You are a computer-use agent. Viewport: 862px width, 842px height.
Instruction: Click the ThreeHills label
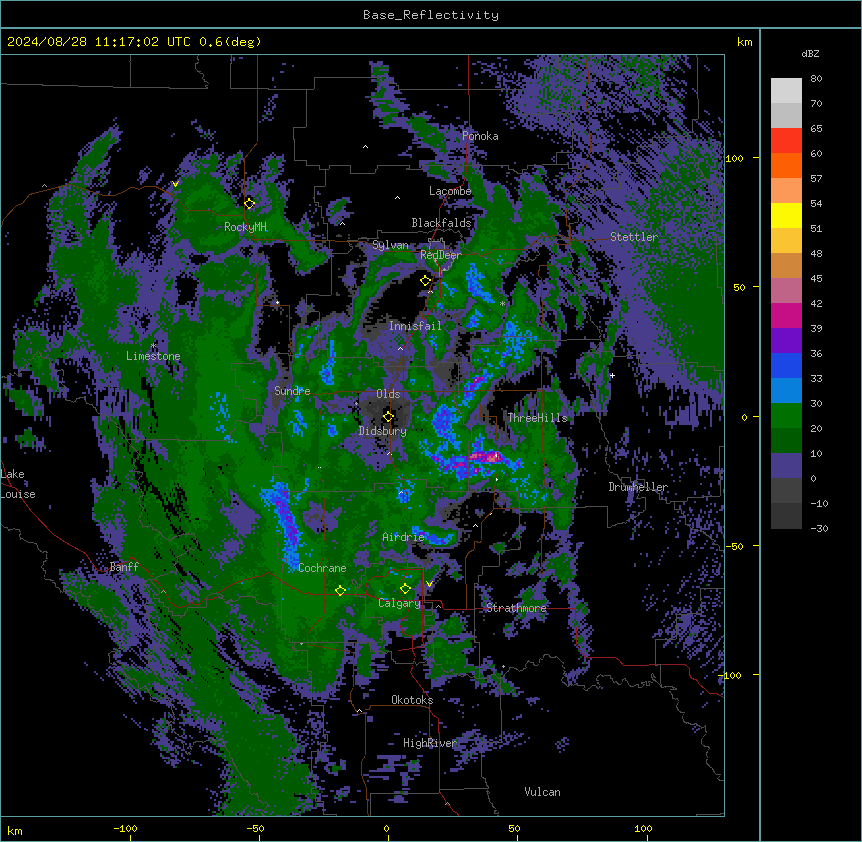[537, 418]
